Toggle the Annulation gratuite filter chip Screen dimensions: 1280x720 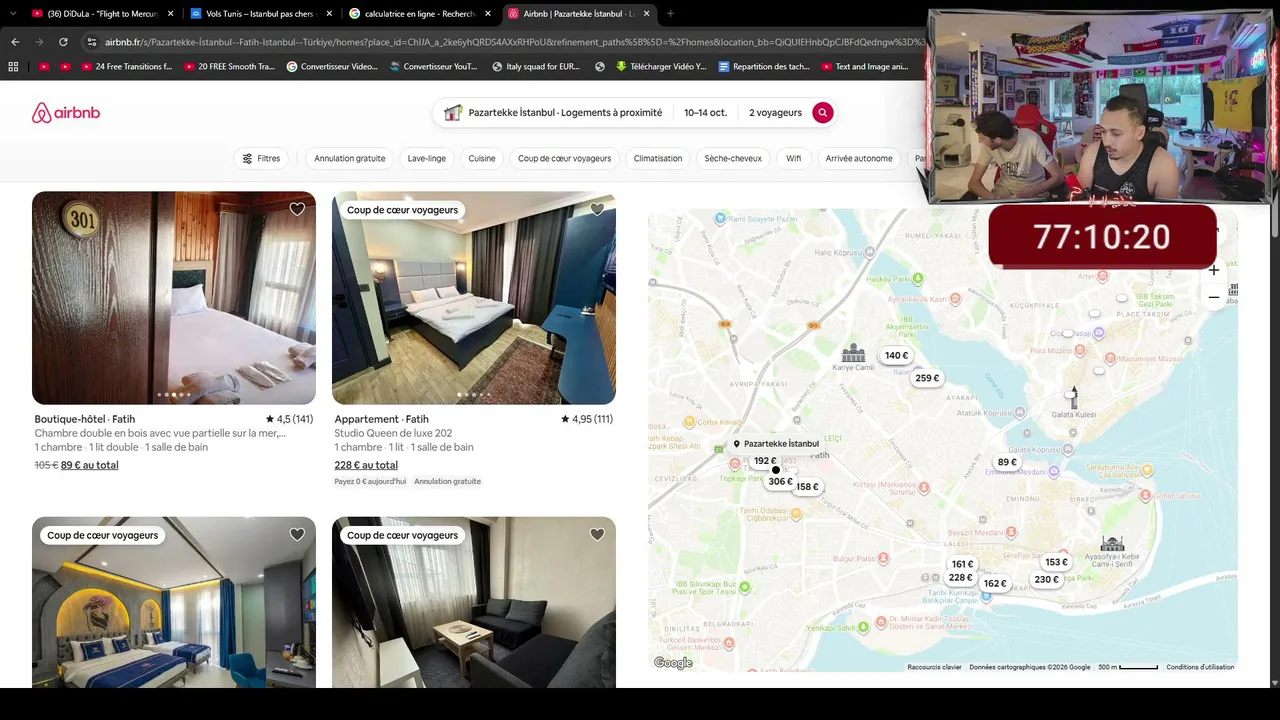pyautogui.click(x=350, y=158)
